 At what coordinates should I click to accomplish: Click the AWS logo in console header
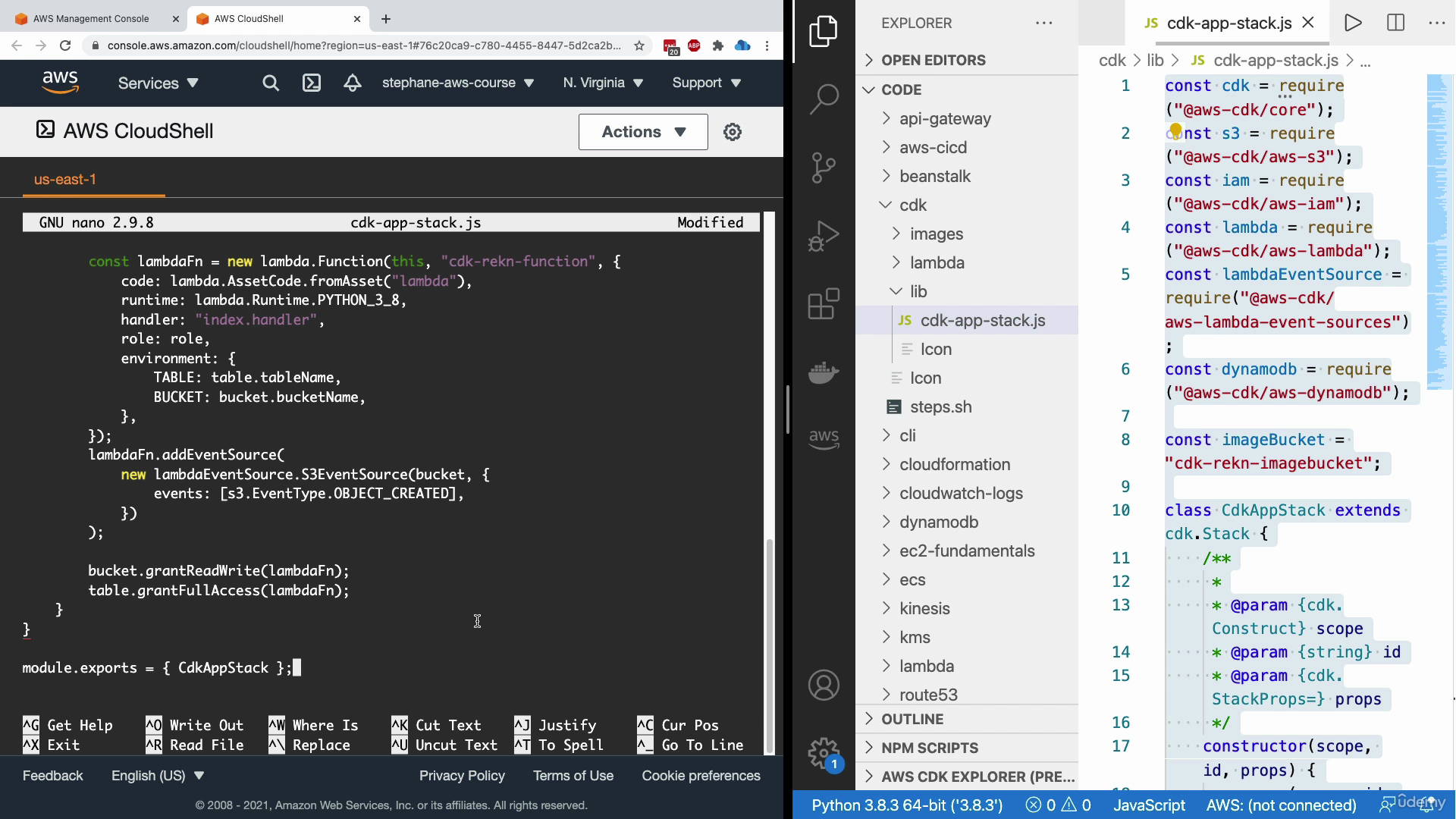[60, 82]
